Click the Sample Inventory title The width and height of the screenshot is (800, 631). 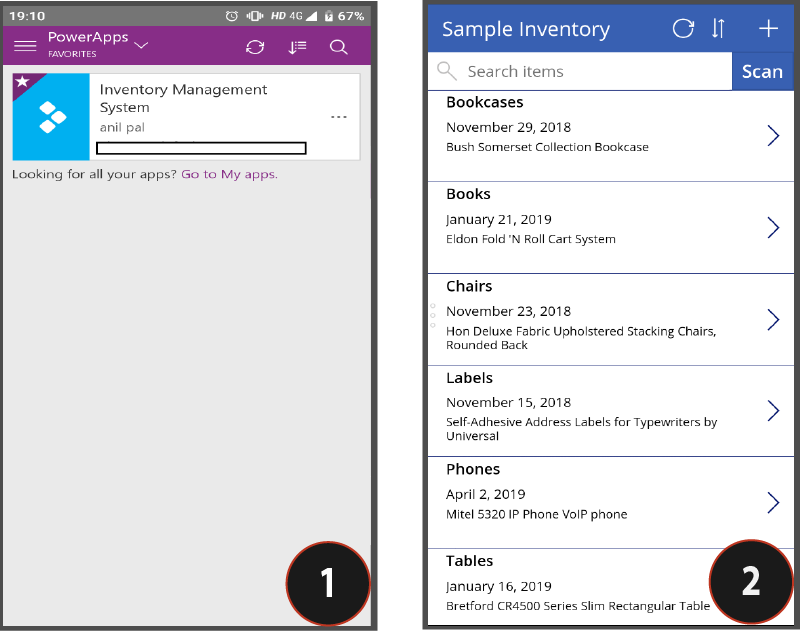(x=526, y=29)
